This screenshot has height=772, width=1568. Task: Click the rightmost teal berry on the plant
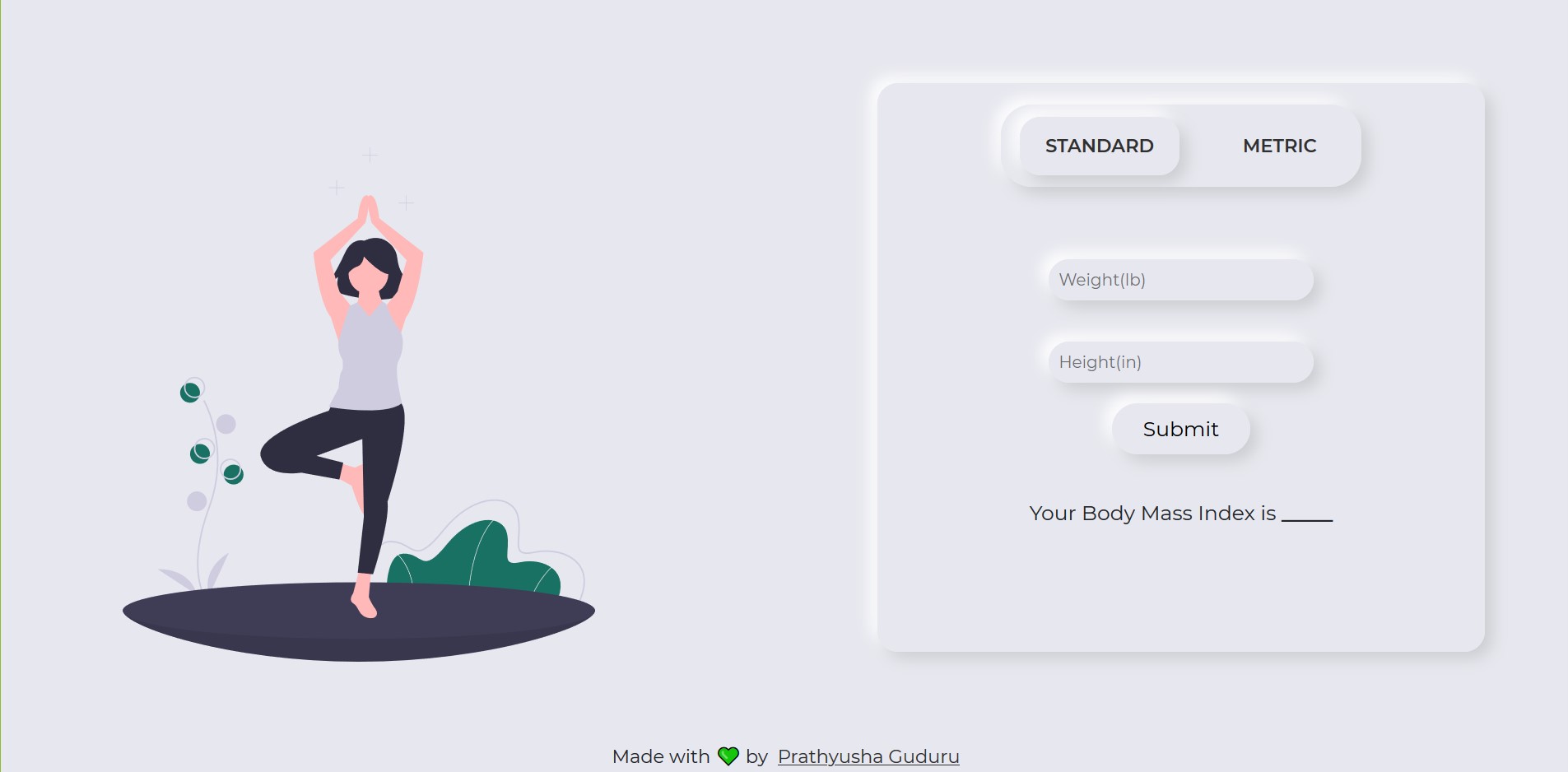pyautogui.click(x=234, y=474)
